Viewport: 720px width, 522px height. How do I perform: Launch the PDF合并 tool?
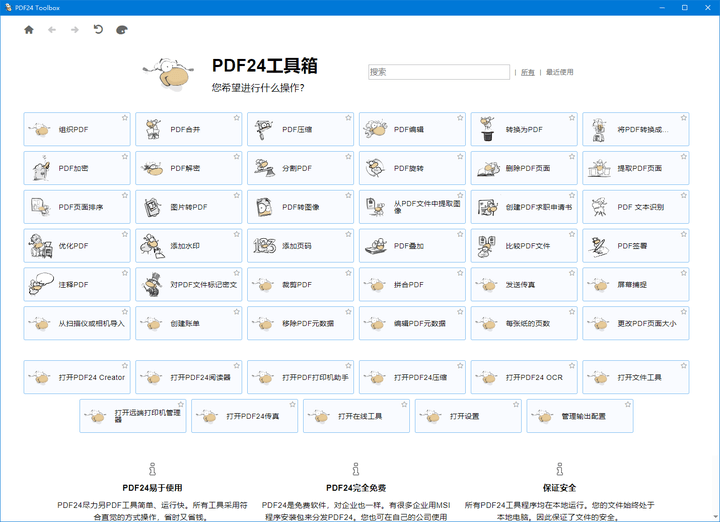[188, 129]
